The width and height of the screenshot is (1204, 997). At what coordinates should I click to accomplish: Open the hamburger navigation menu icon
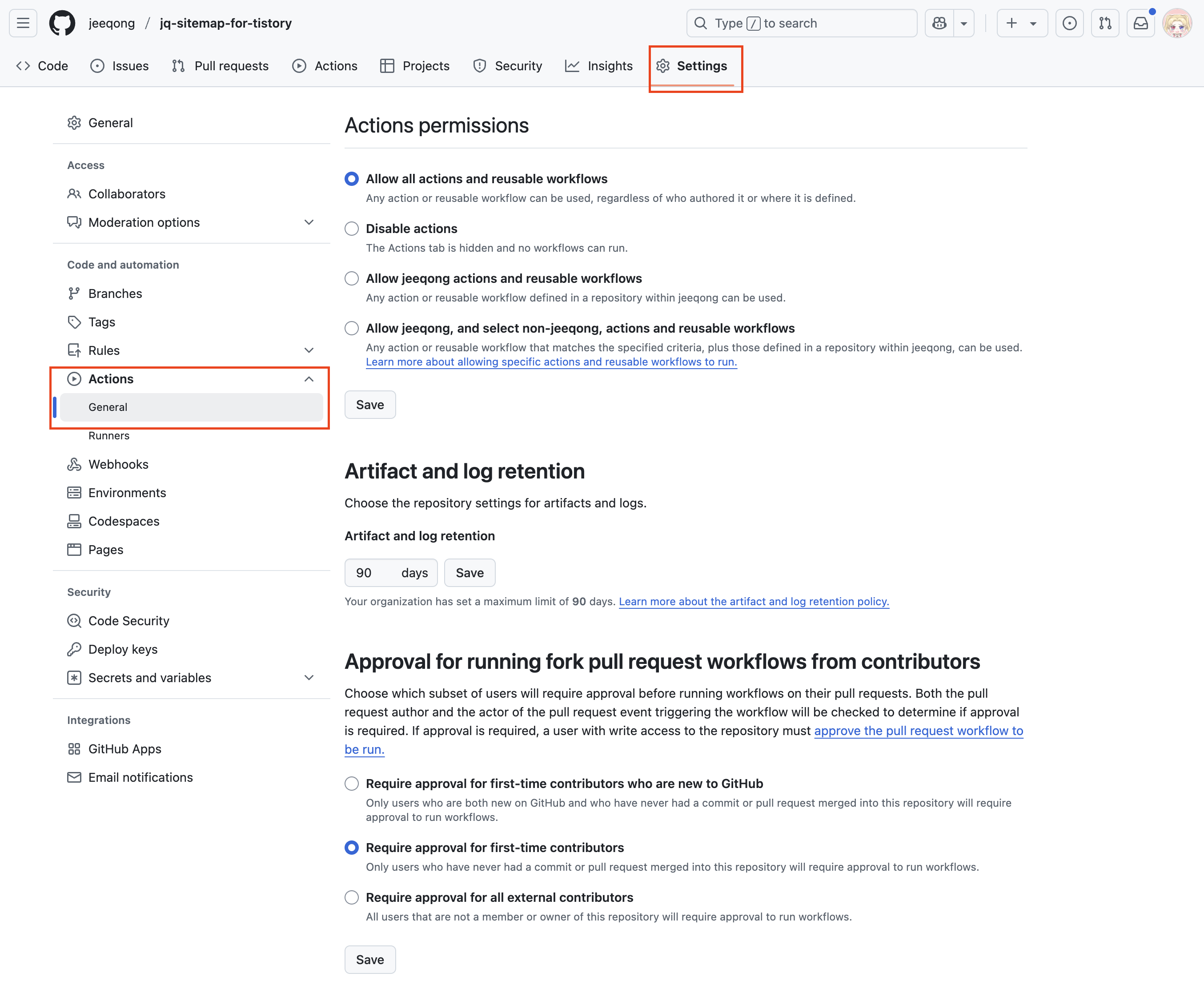click(23, 23)
